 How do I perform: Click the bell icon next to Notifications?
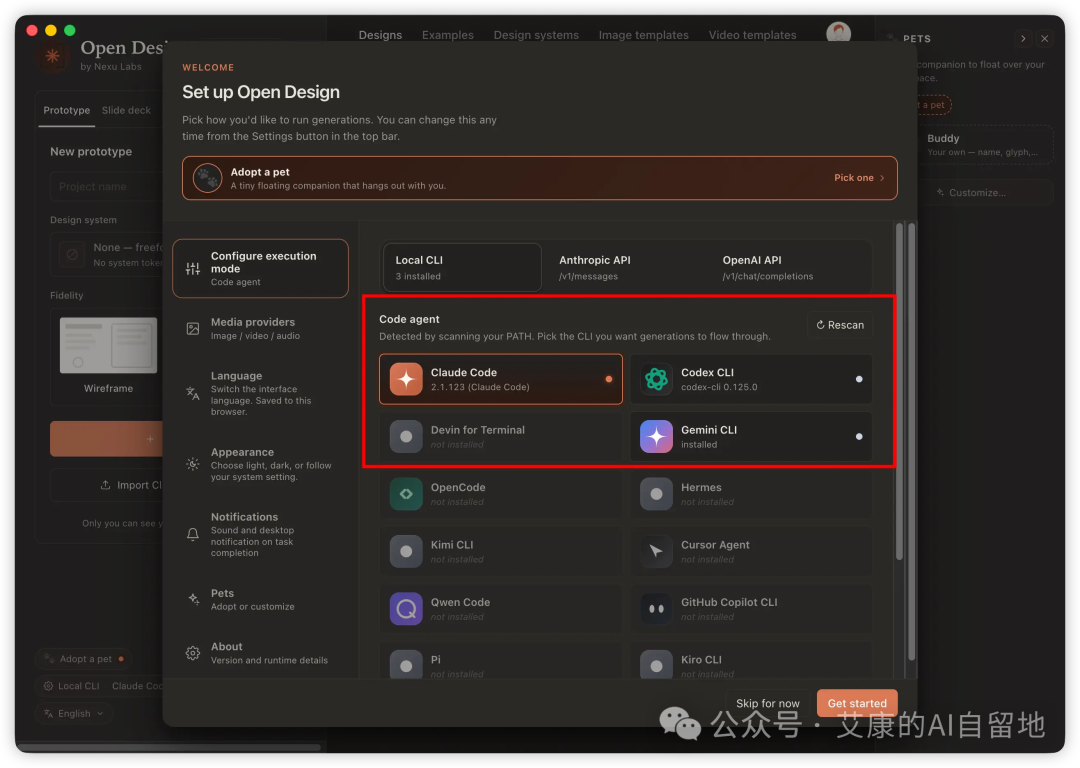click(193, 534)
